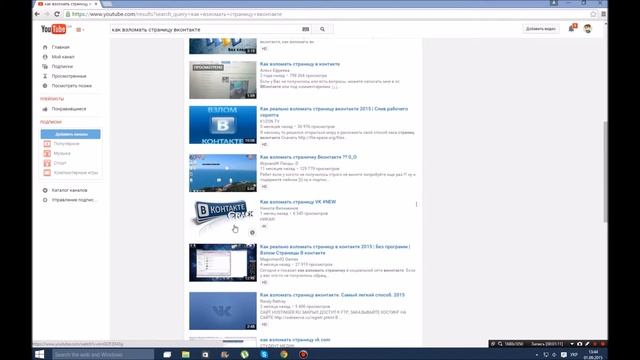The image size is (640, 360).
Task: Open the blue 'ВЗЛОМ ВКОНТАКТЕ' thumbnail
Action: pyautogui.click(x=222, y=125)
